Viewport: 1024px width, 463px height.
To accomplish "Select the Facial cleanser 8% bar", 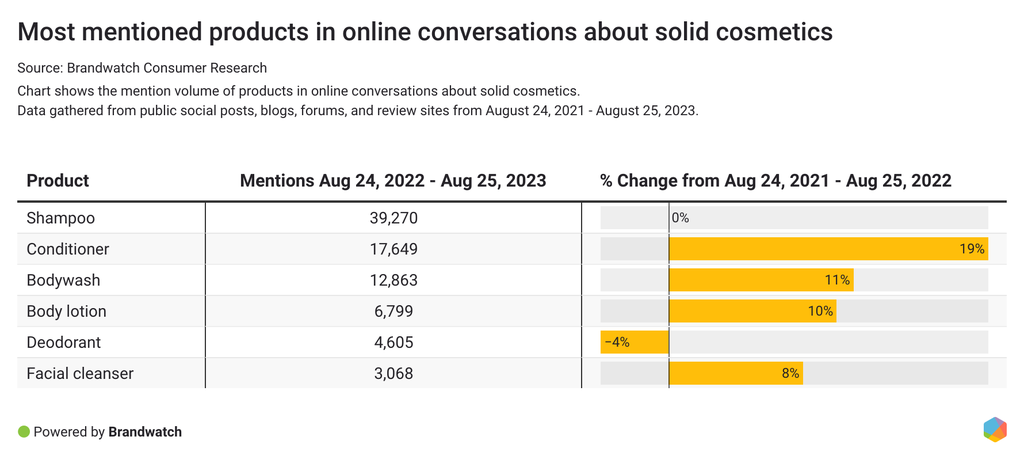I will click(735, 374).
